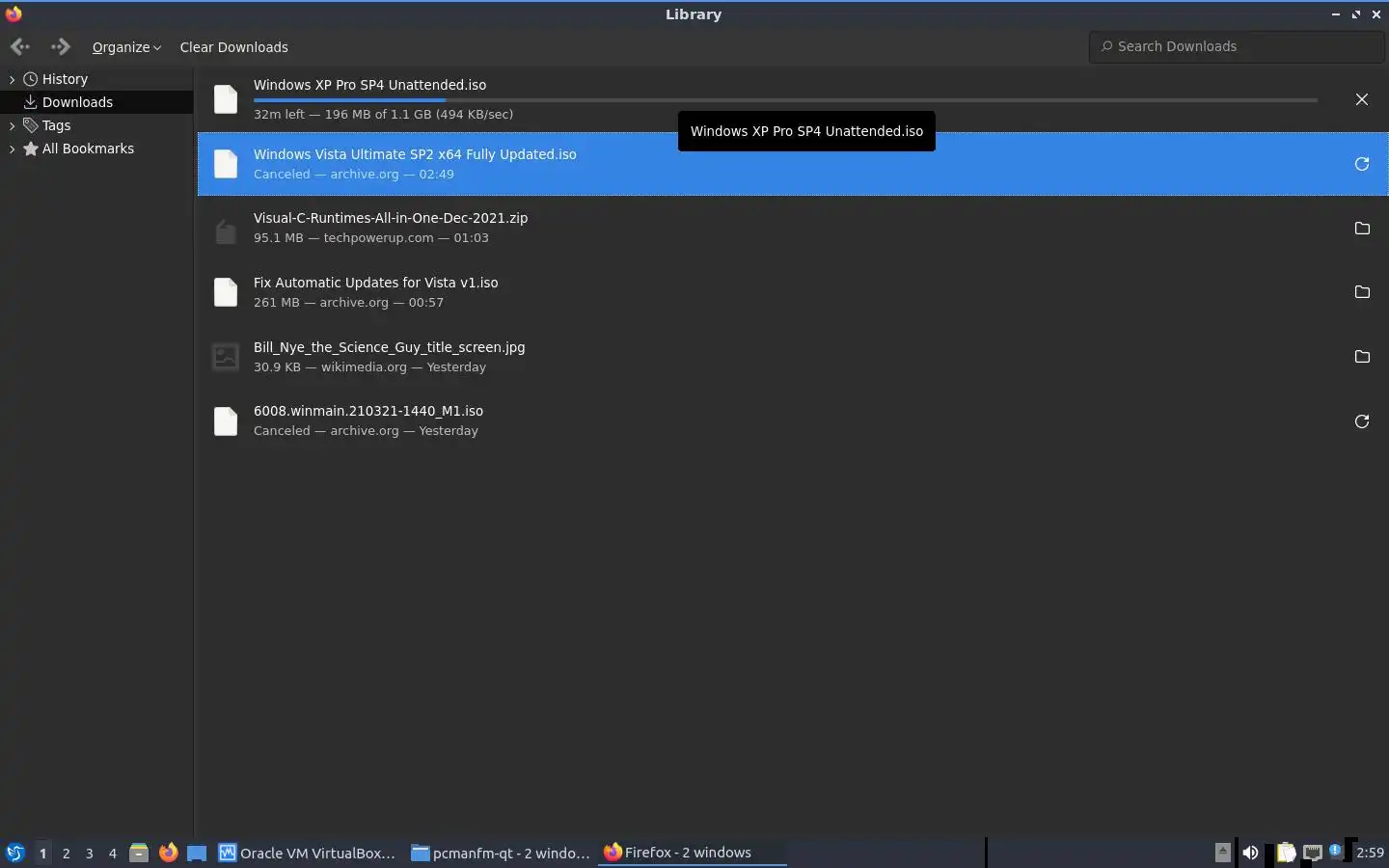Switch to pcmanfm-qt taskbar group
Screen dimensions: 1389x868
point(500,853)
